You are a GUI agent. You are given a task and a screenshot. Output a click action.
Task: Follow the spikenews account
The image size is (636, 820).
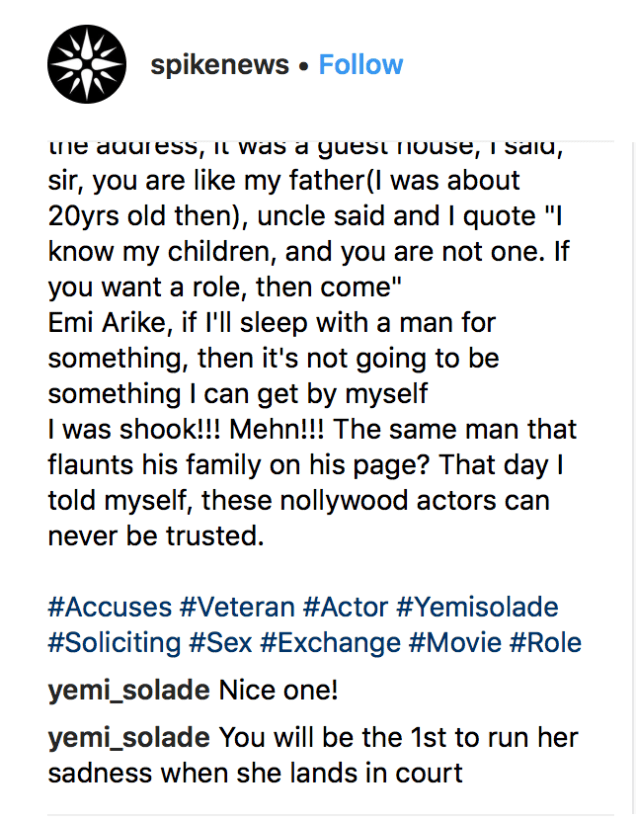click(360, 65)
